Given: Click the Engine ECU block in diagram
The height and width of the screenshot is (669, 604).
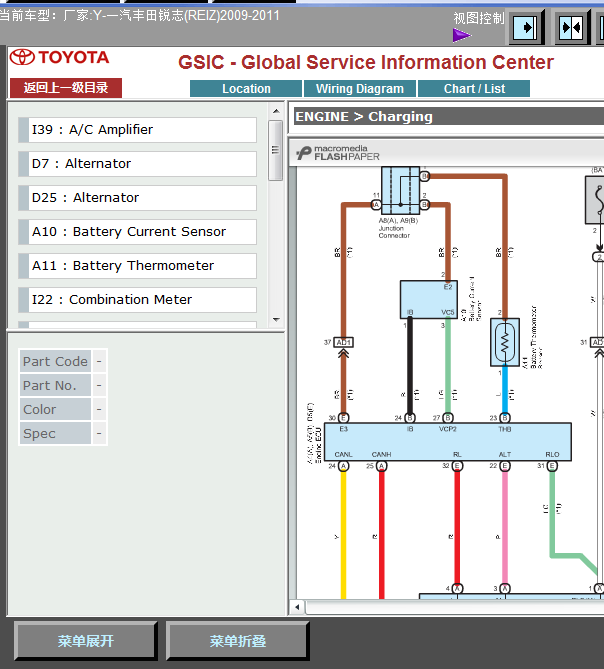Looking at the screenshot, I should point(447,442).
